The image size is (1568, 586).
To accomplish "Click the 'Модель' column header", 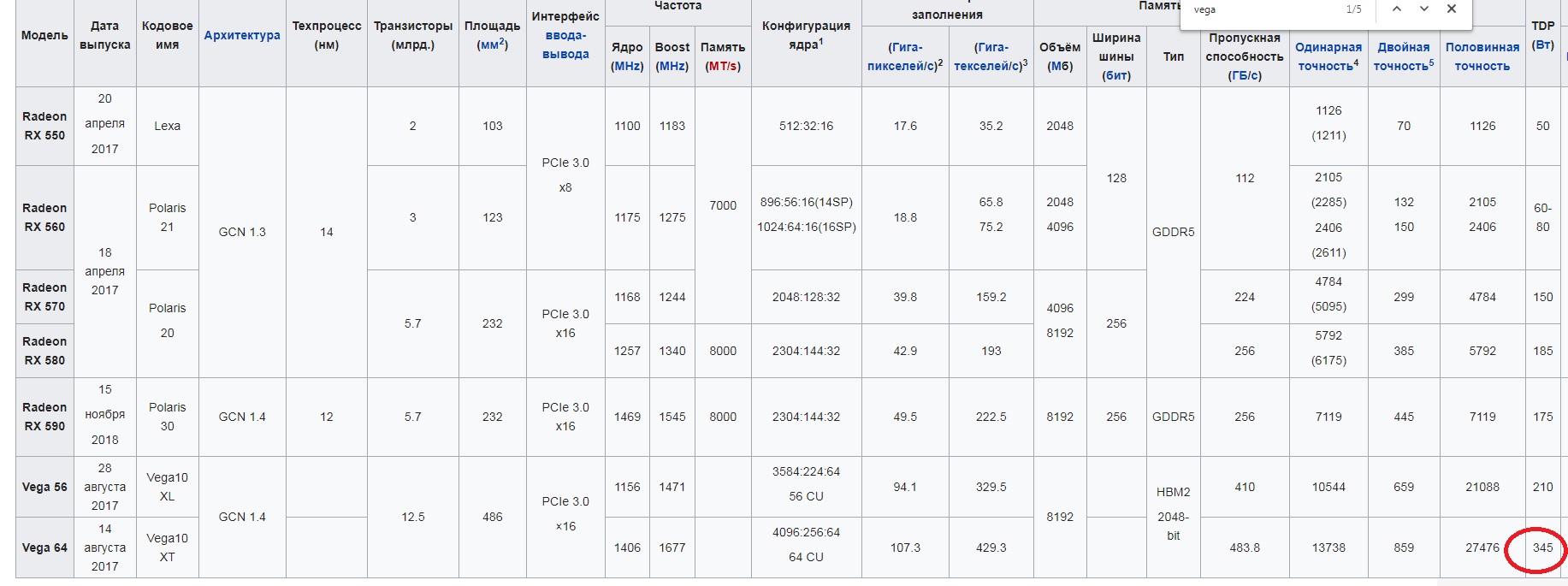I will pyautogui.click(x=44, y=35).
